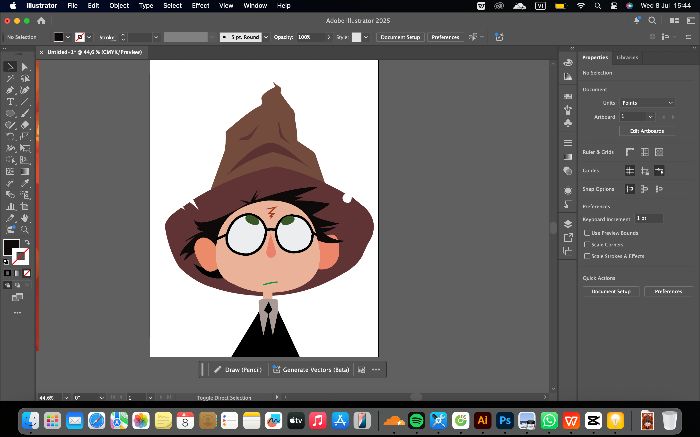Open stroke color dropdown in control bar

tap(89, 37)
